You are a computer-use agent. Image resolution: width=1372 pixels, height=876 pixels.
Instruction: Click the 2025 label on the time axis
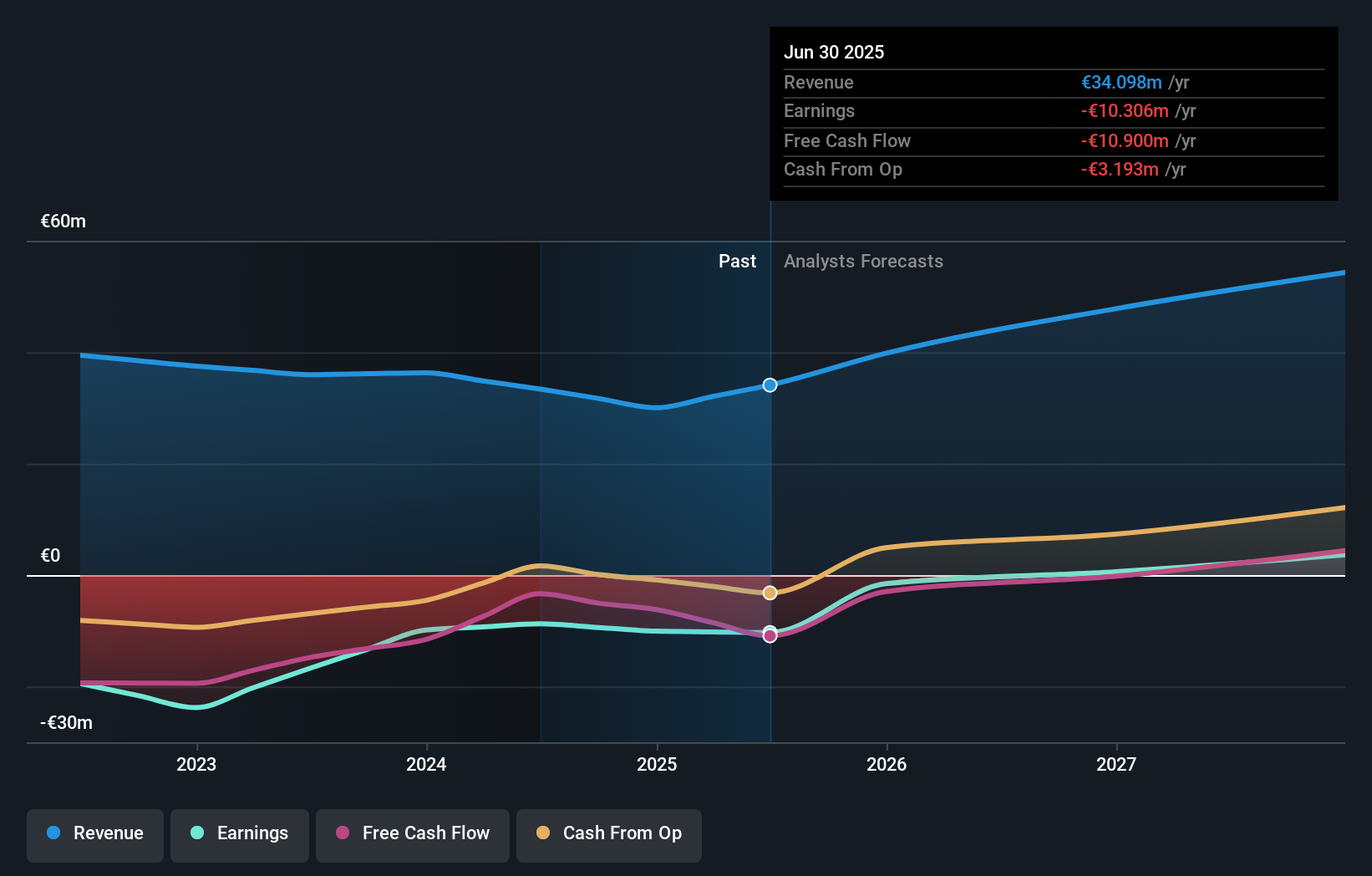[x=657, y=763]
